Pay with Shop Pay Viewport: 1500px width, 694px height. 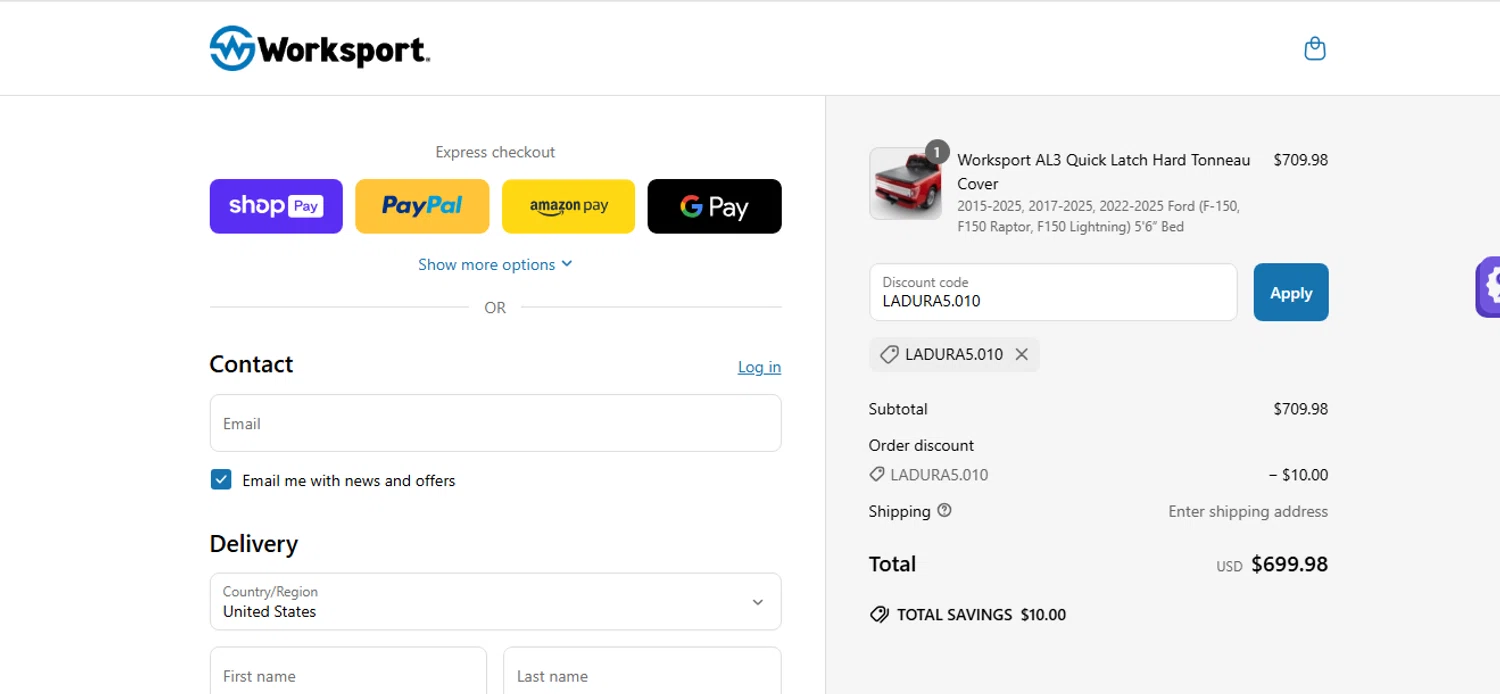[276, 206]
